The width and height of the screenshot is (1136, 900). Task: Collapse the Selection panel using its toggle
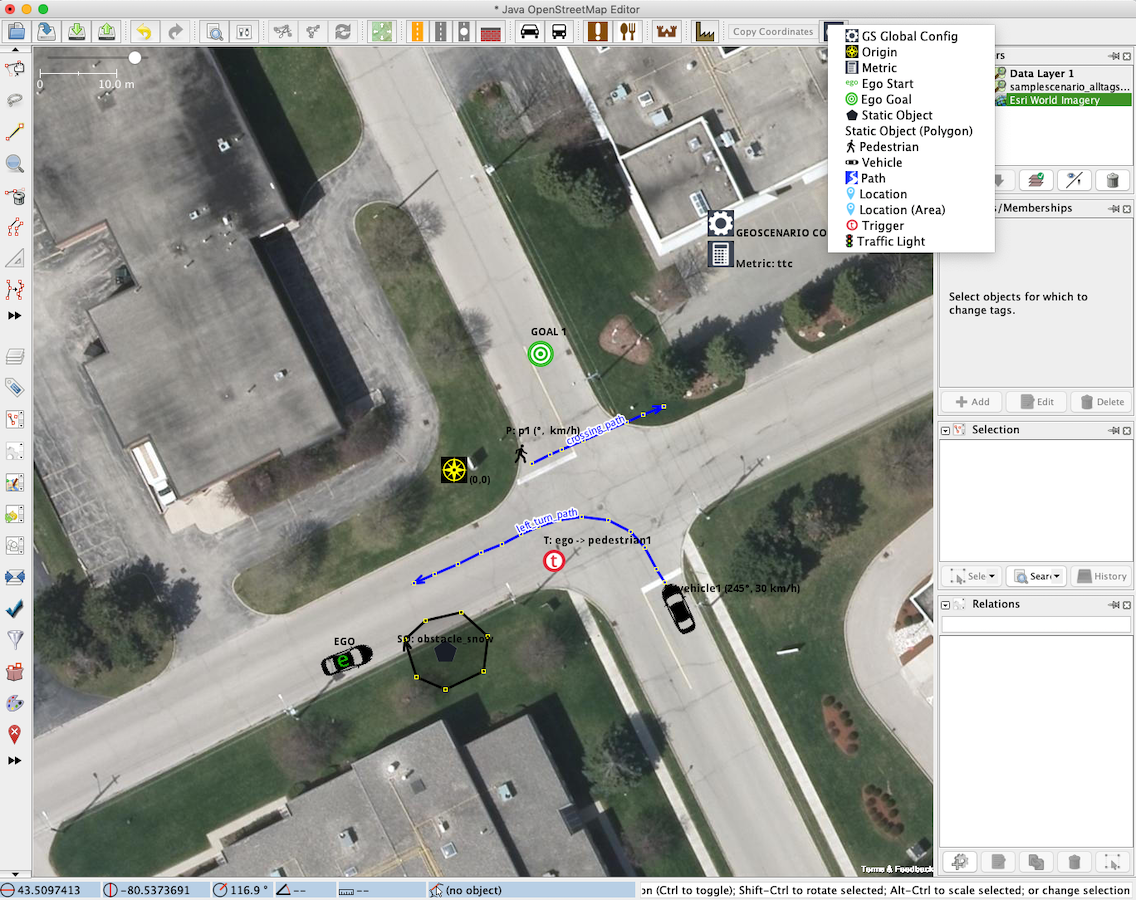coord(945,430)
